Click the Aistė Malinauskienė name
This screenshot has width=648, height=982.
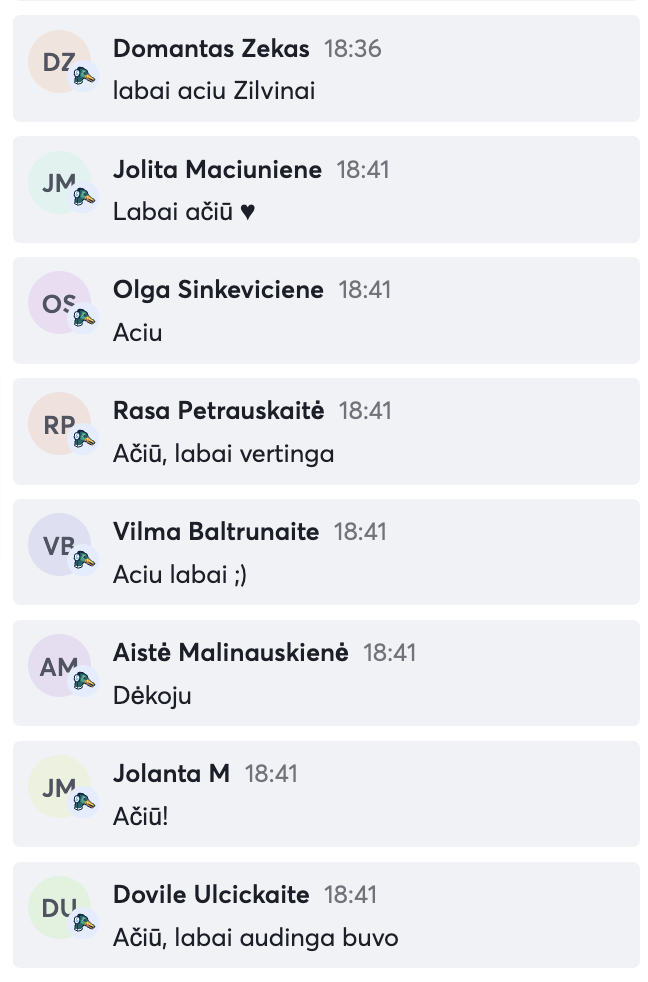click(230, 653)
